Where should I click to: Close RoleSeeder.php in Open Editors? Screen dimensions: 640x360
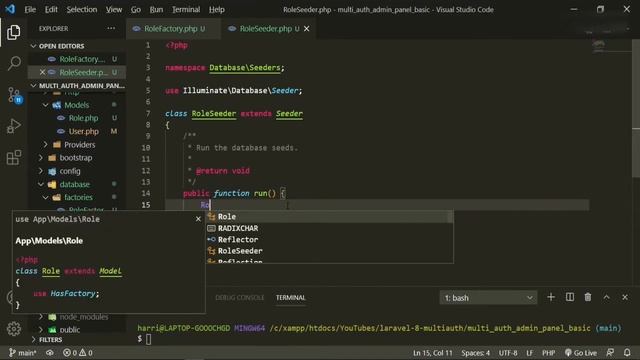(x=42, y=72)
